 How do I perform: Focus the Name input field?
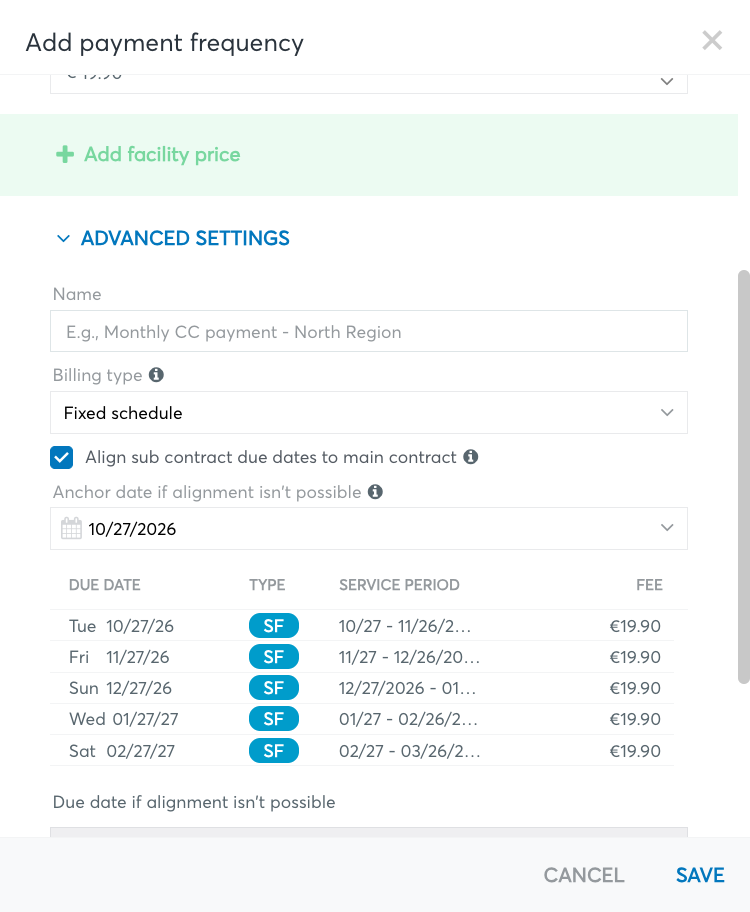(369, 332)
